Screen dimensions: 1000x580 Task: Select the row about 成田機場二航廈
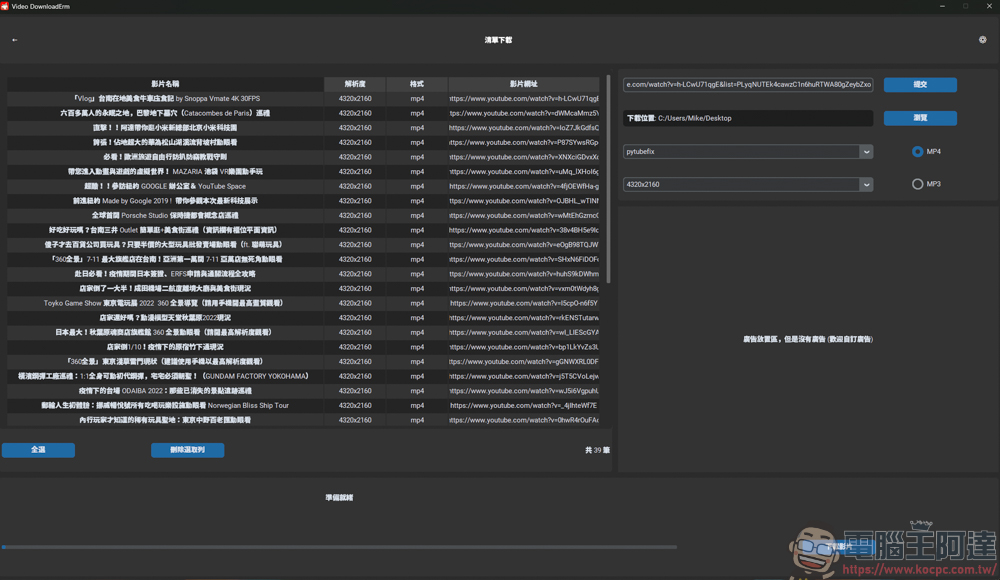coord(303,288)
